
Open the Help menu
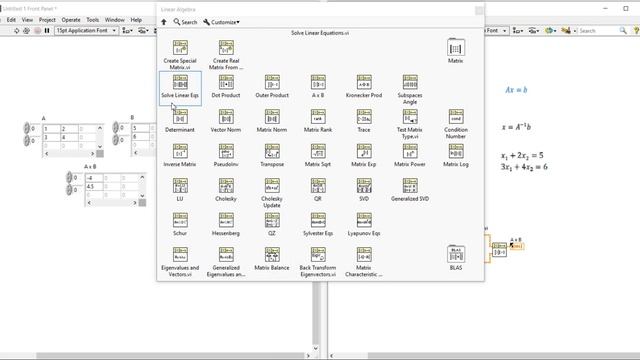[x=136, y=20]
